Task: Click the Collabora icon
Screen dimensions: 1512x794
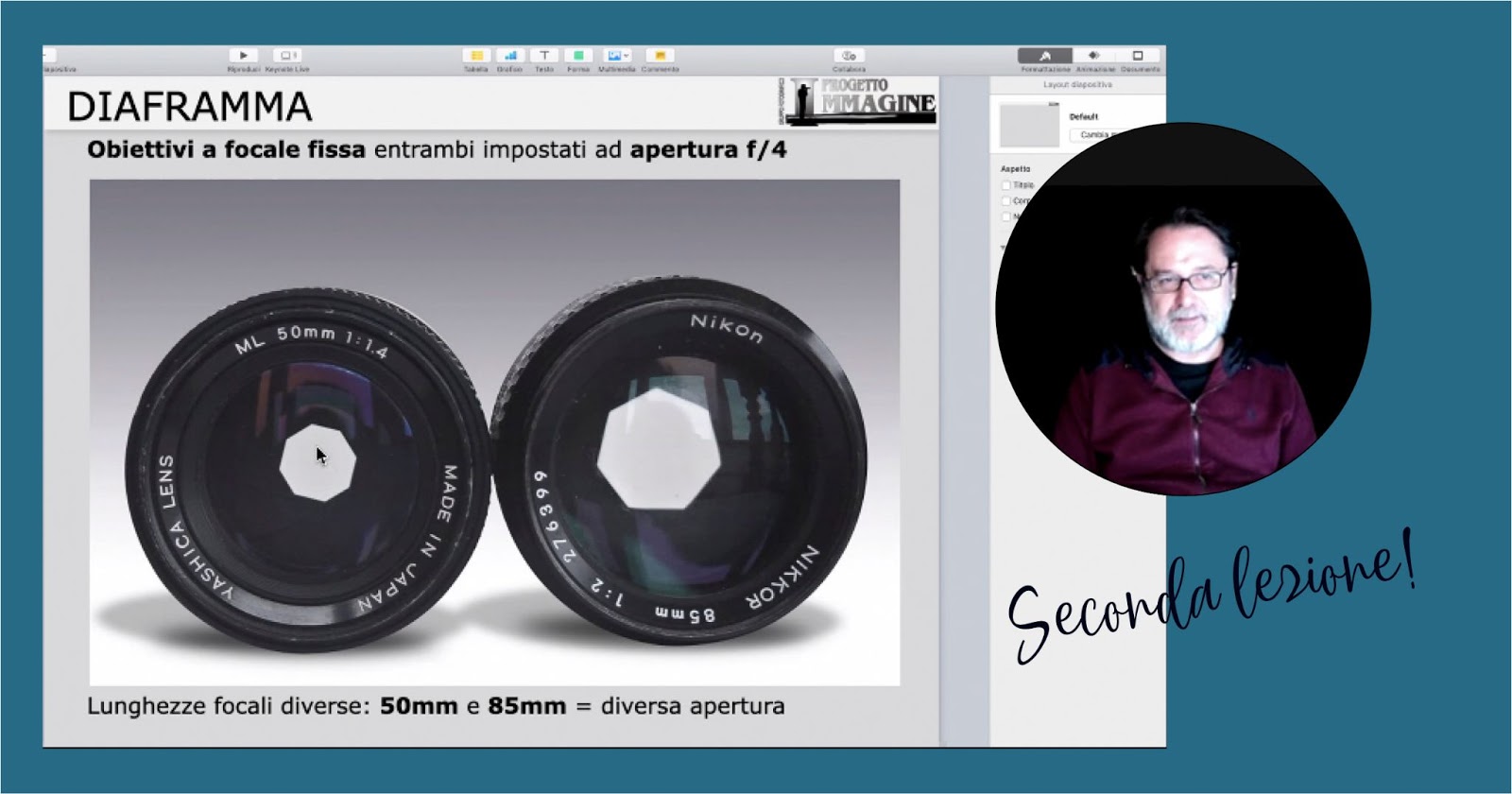Action: click(849, 57)
